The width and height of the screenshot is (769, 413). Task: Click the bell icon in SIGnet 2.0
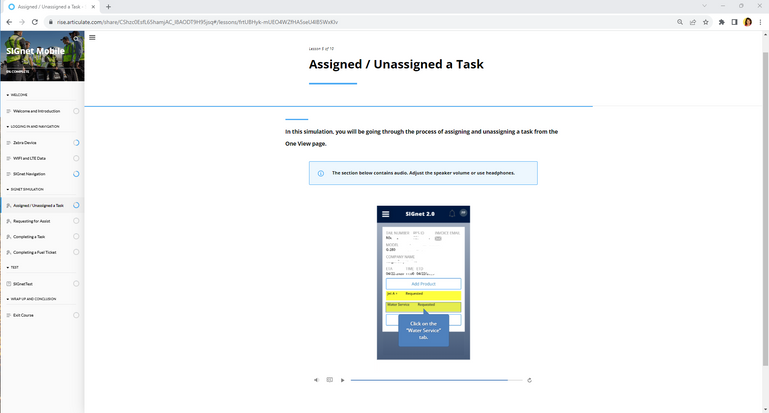click(x=452, y=214)
